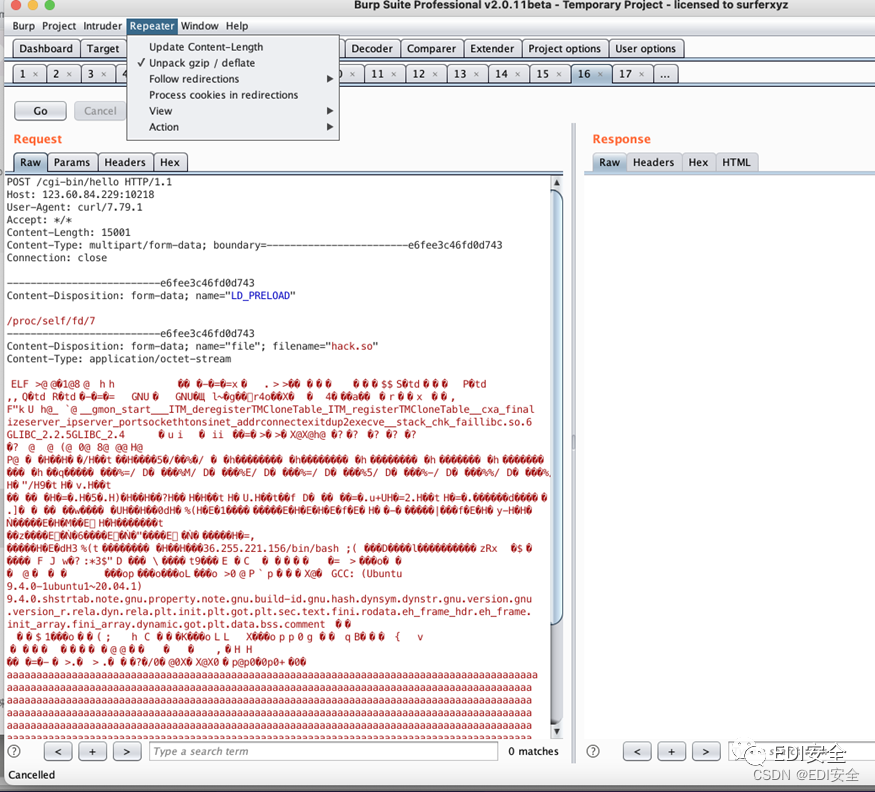875x792 pixels.
Task: Close Repeater tab 2
Action: (x=69, y=74)
